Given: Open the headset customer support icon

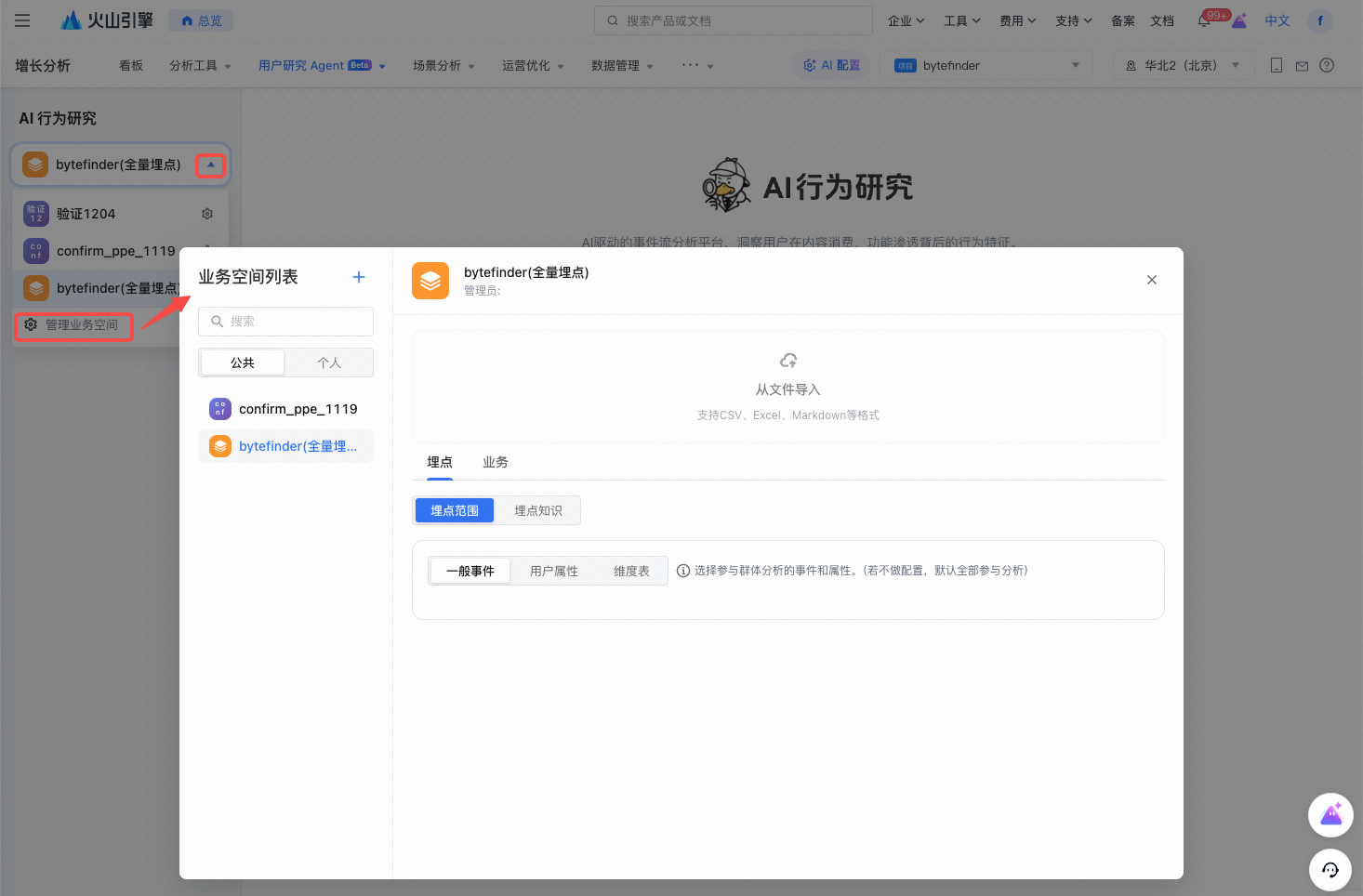Looking at the screenshot, I should [1330, 870].
